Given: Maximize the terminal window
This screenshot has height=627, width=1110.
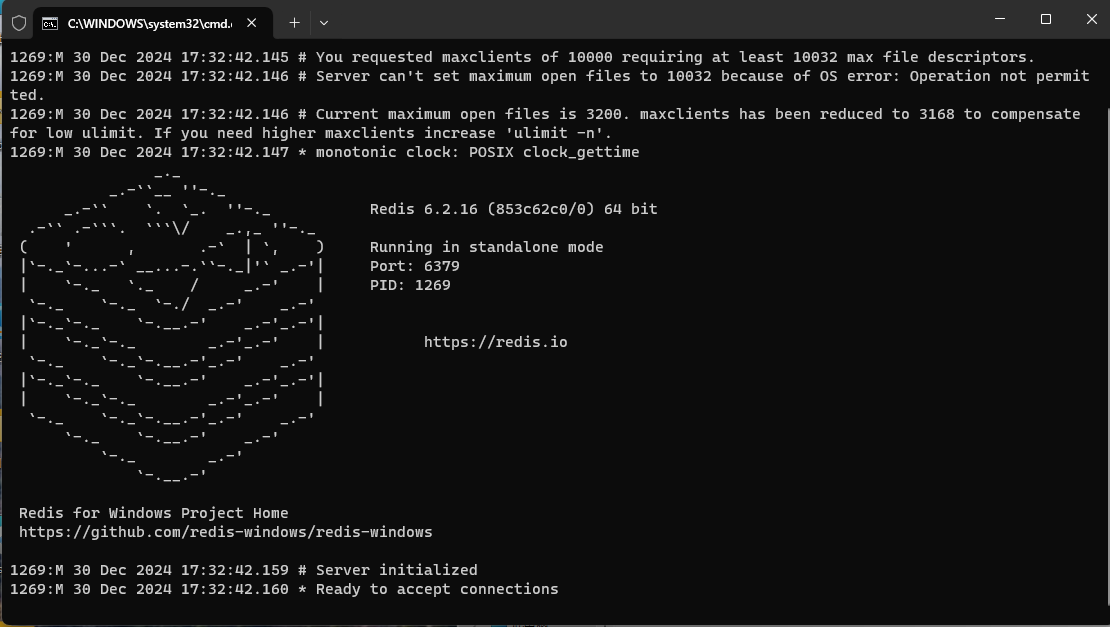Looking at the screenshot, I should click(x=1046, y=19).
